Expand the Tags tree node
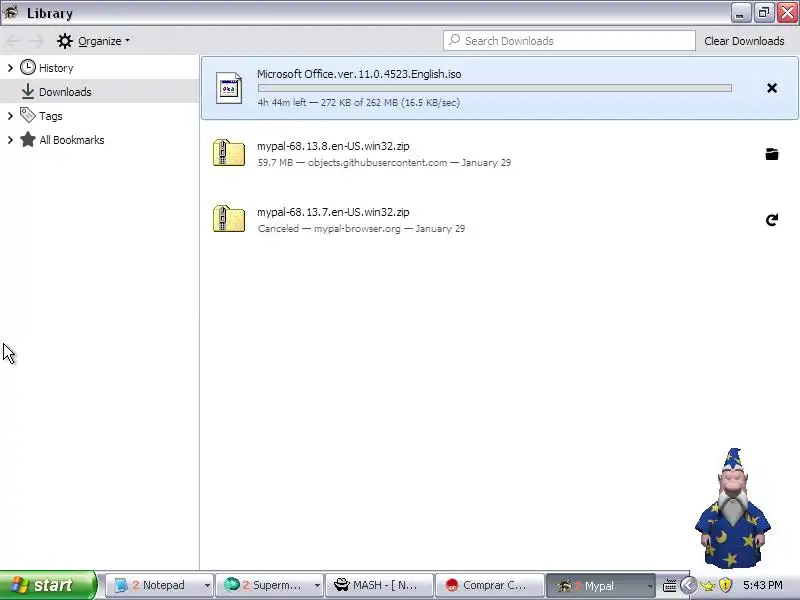Viewport: 800px width, 600px height. tap(10, 116)
